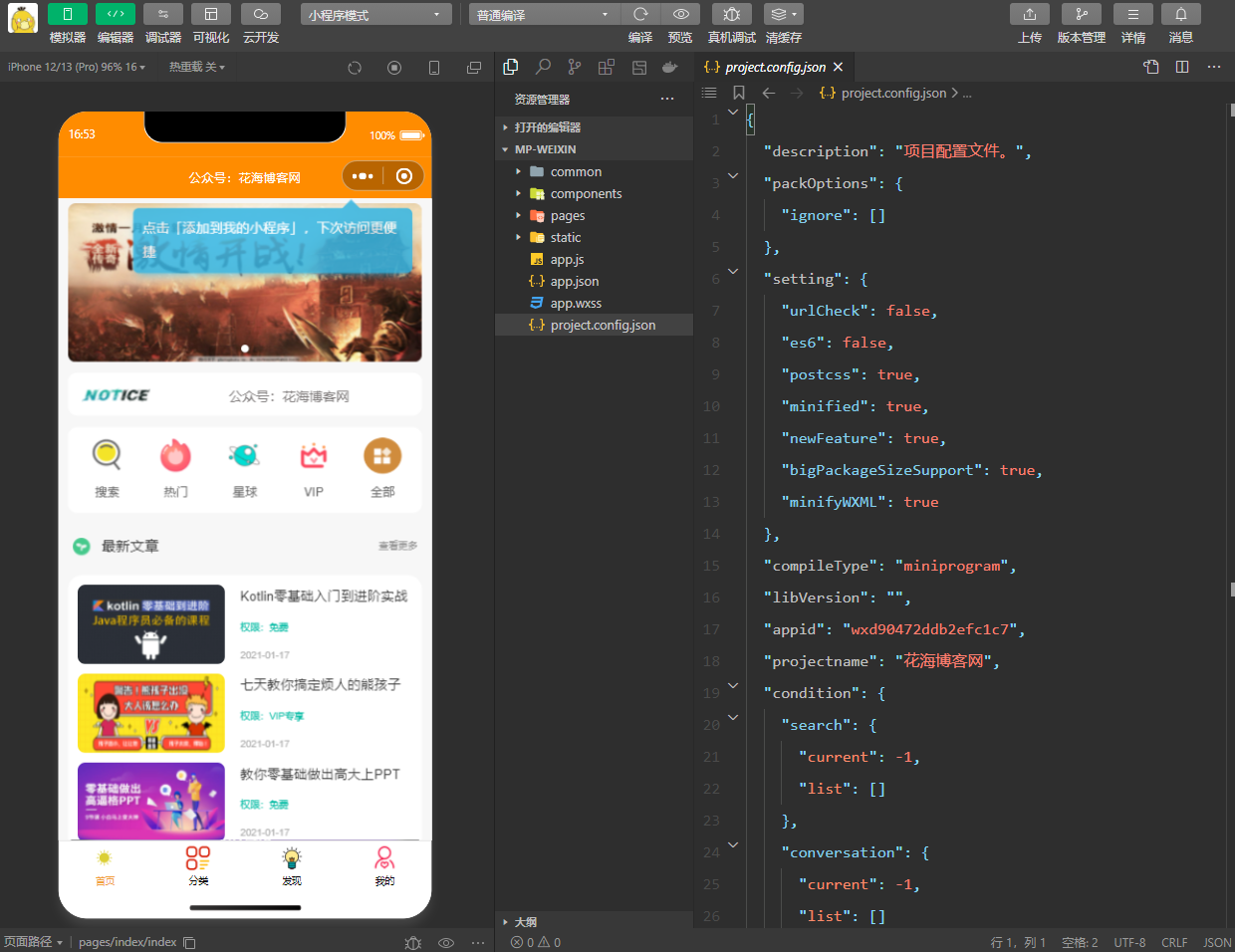
Task: Toggle the editor panel button
Action: coord(116,14)
